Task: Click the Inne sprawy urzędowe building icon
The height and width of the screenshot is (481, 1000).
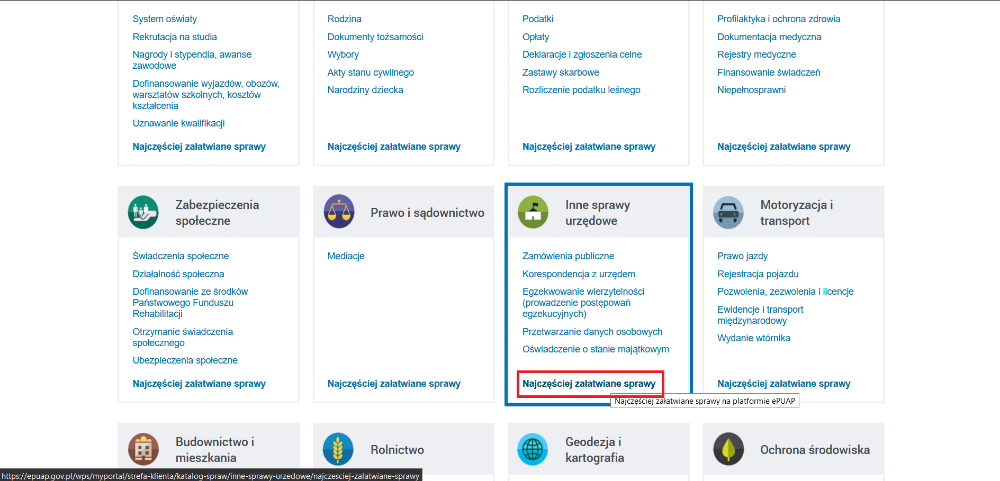Action: 534,212
